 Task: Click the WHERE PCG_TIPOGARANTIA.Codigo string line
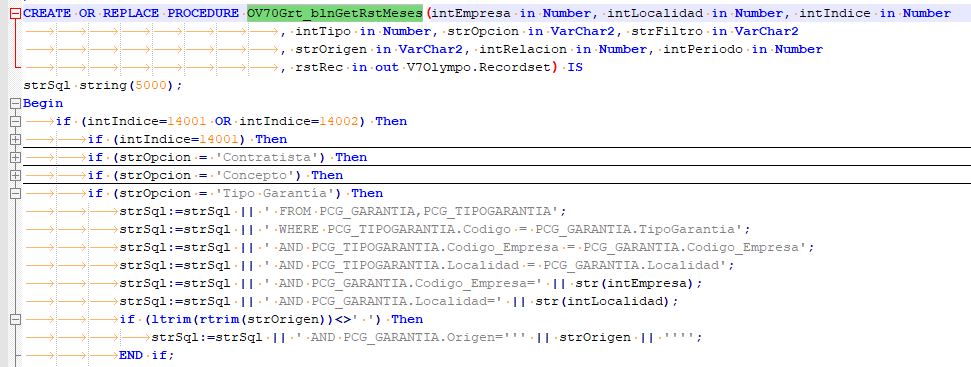click(435, 229)
